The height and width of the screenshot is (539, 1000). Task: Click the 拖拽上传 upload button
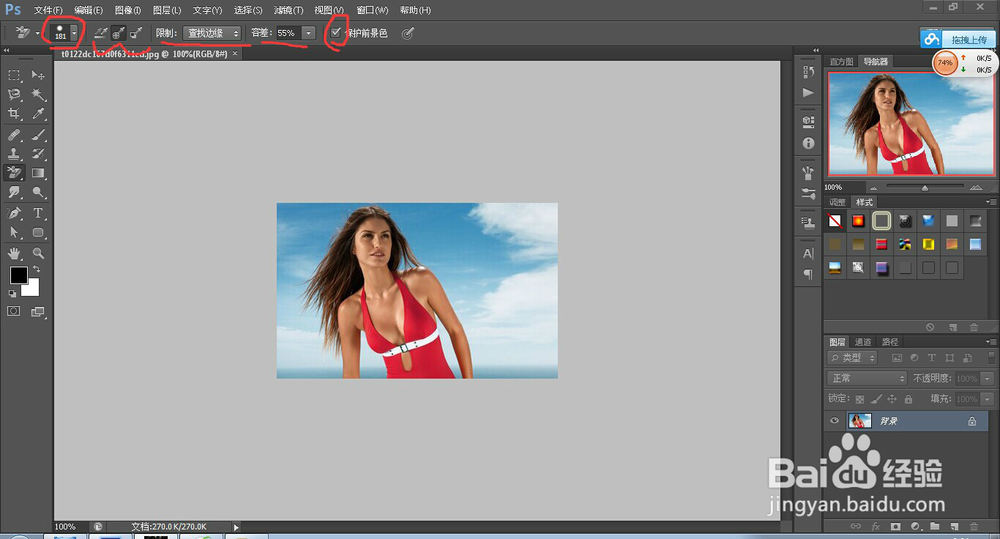(x=957, y=39)
